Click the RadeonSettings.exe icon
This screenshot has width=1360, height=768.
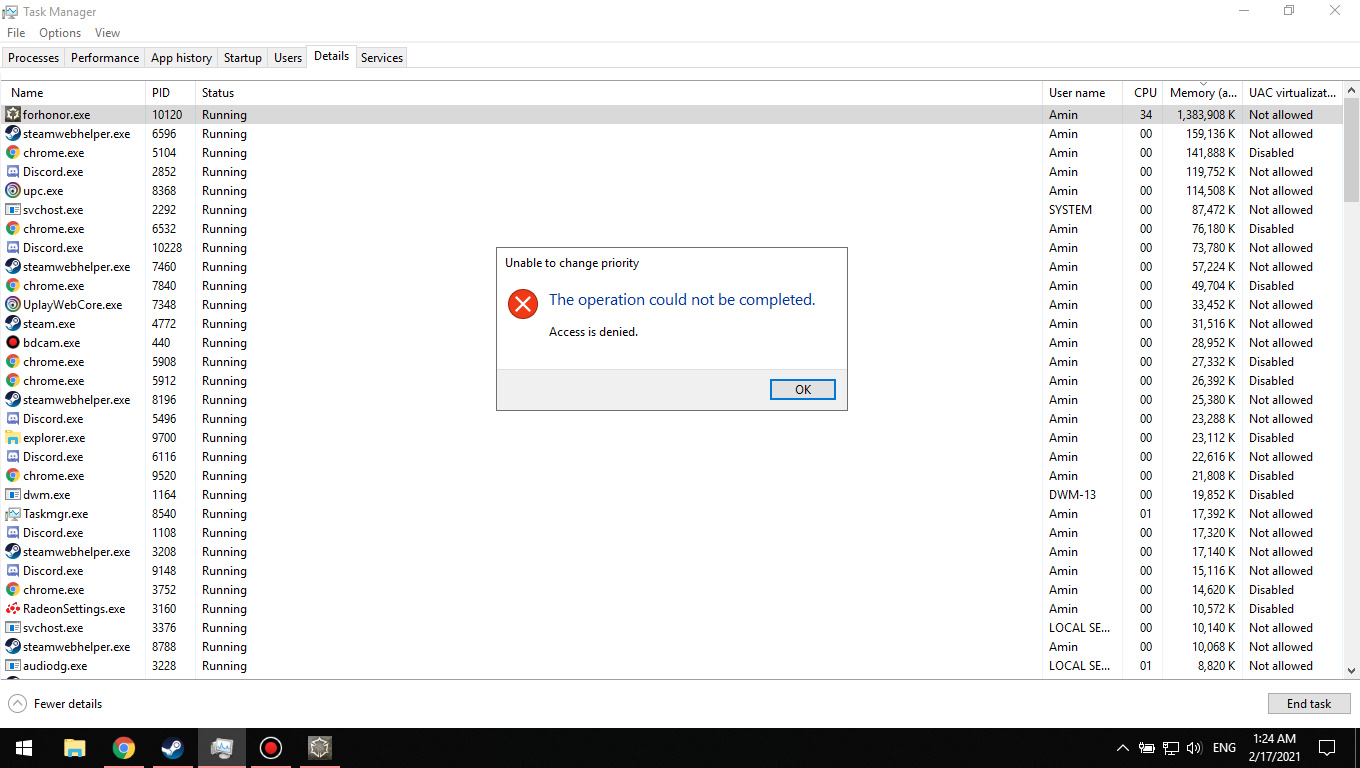click(13, 609)
